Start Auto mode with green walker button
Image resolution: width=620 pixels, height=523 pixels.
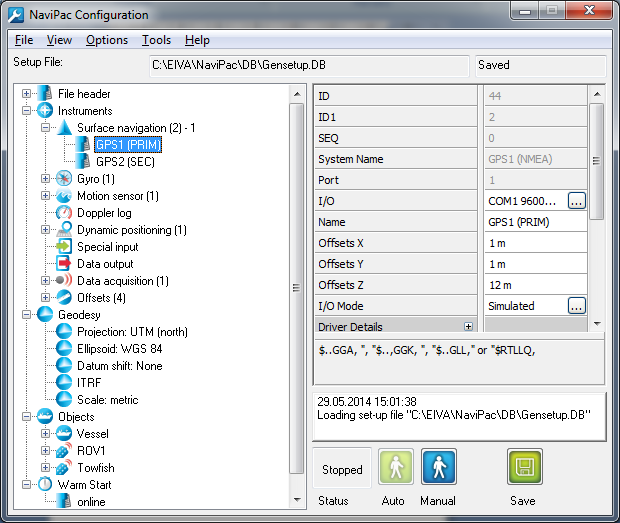396,466
